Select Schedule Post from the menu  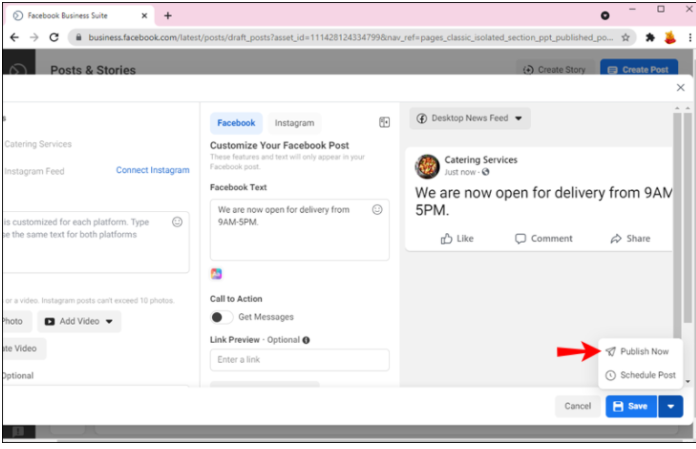tap(640, 375)
